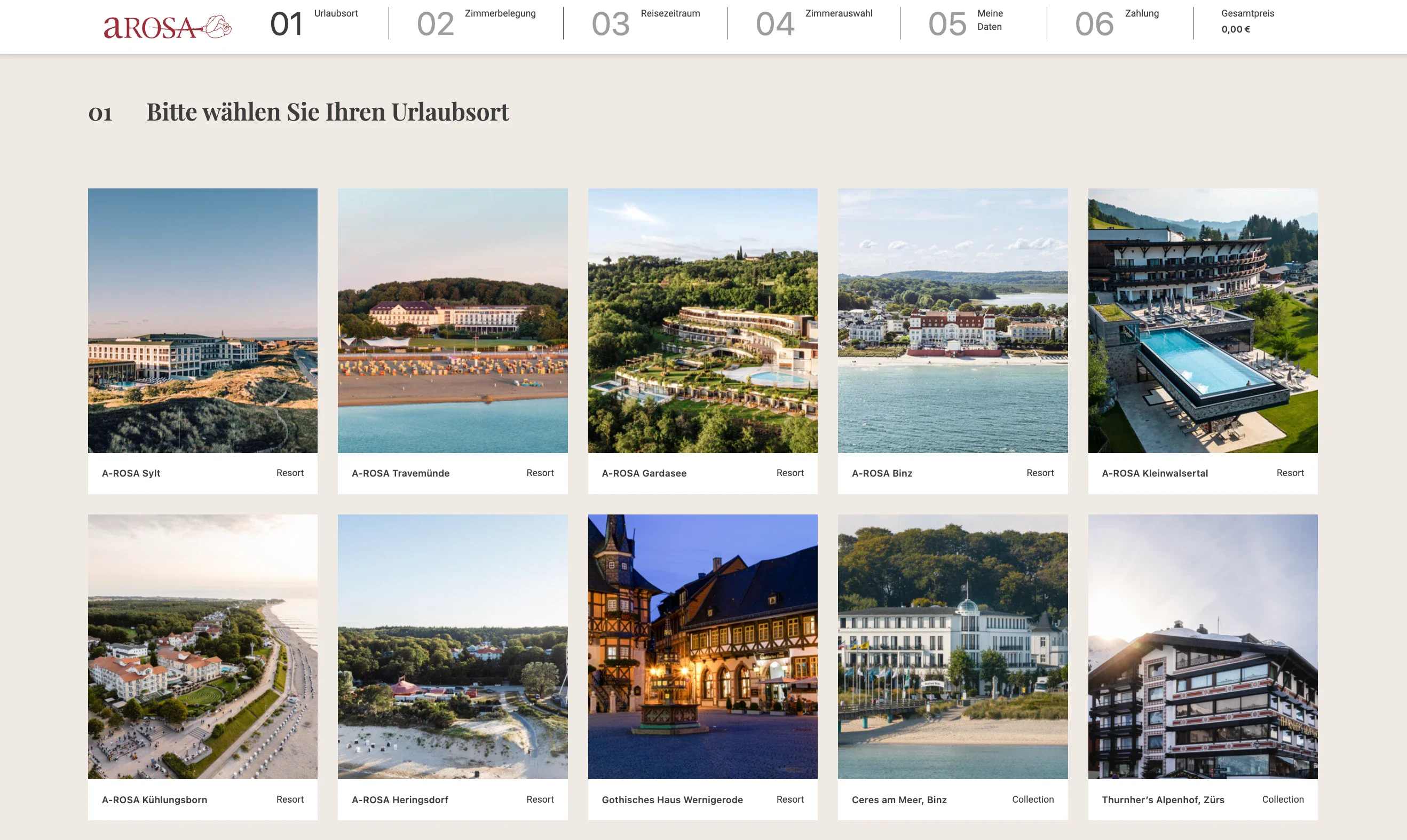
Task: Click the Resort label on the Heringsdorf card
Action: pyautogui.click(x=540, y=799)
